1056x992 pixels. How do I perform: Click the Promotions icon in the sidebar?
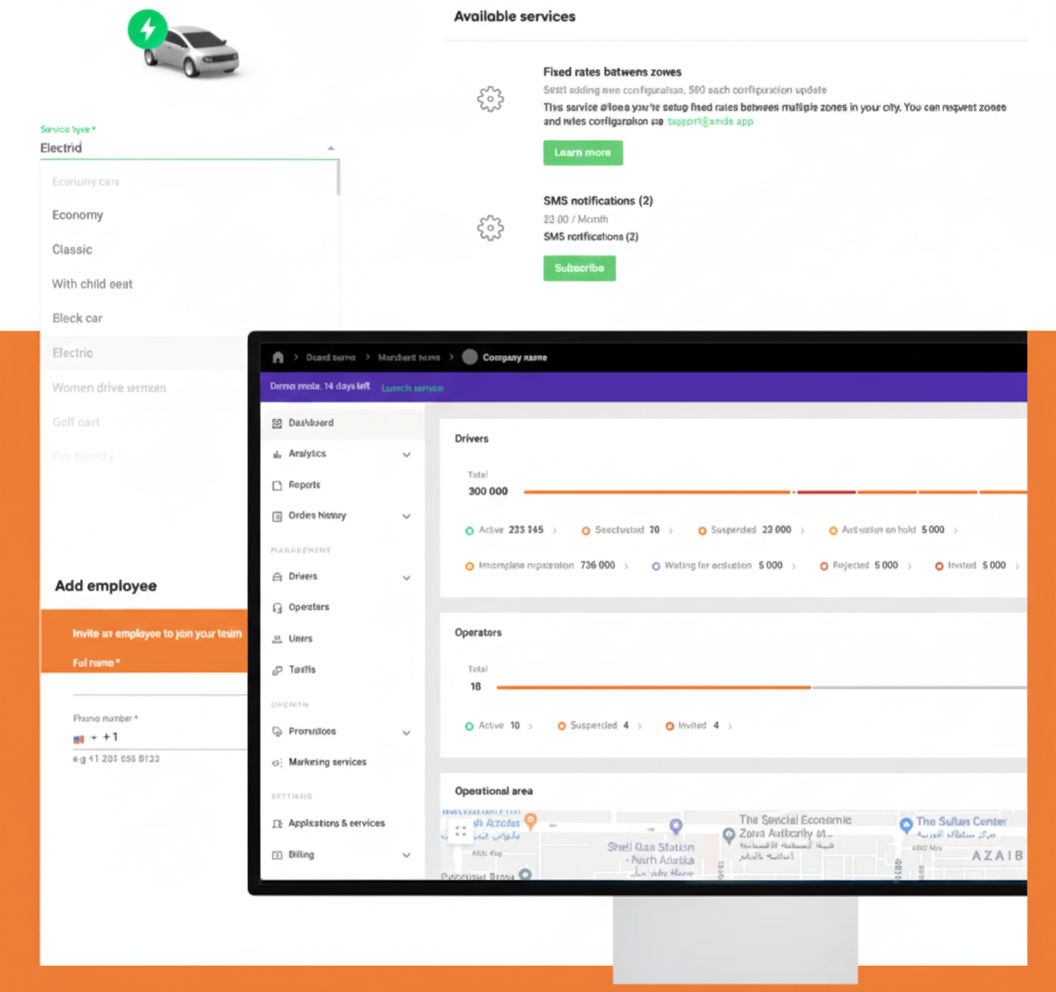click(277, 732)
